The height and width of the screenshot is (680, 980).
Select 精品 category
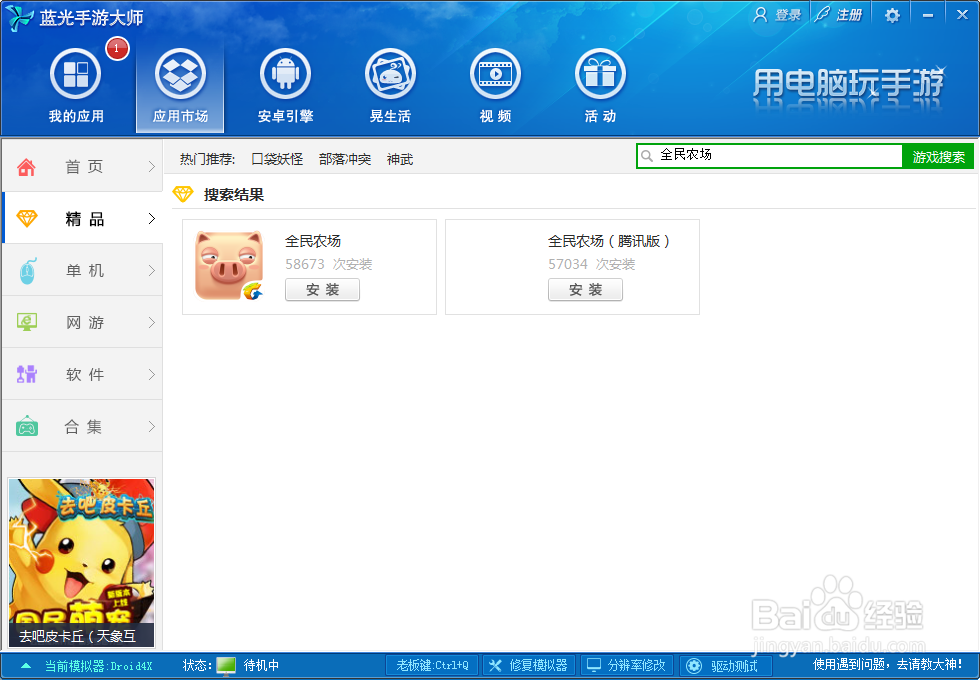82,218
